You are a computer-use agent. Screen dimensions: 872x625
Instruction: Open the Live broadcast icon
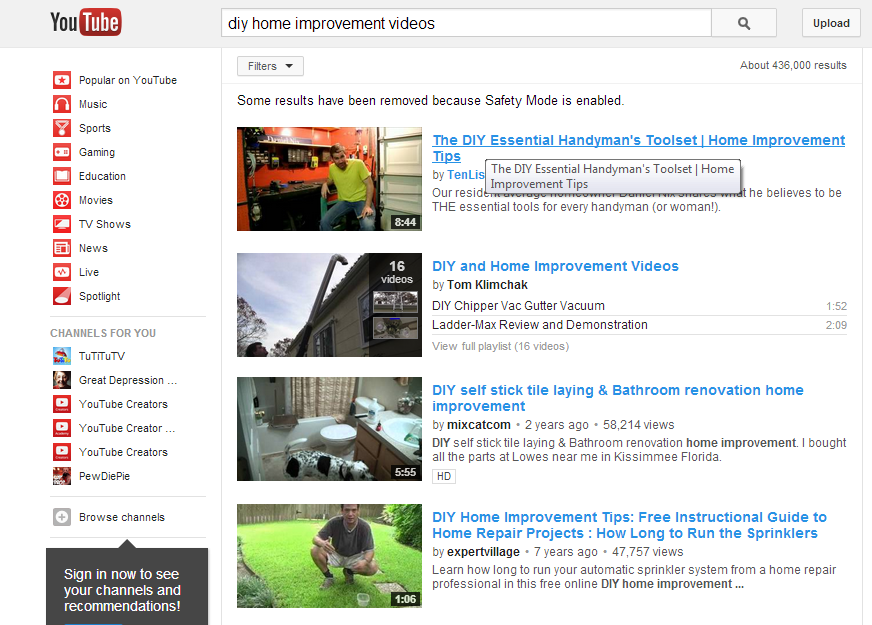(x=62, y=272)
